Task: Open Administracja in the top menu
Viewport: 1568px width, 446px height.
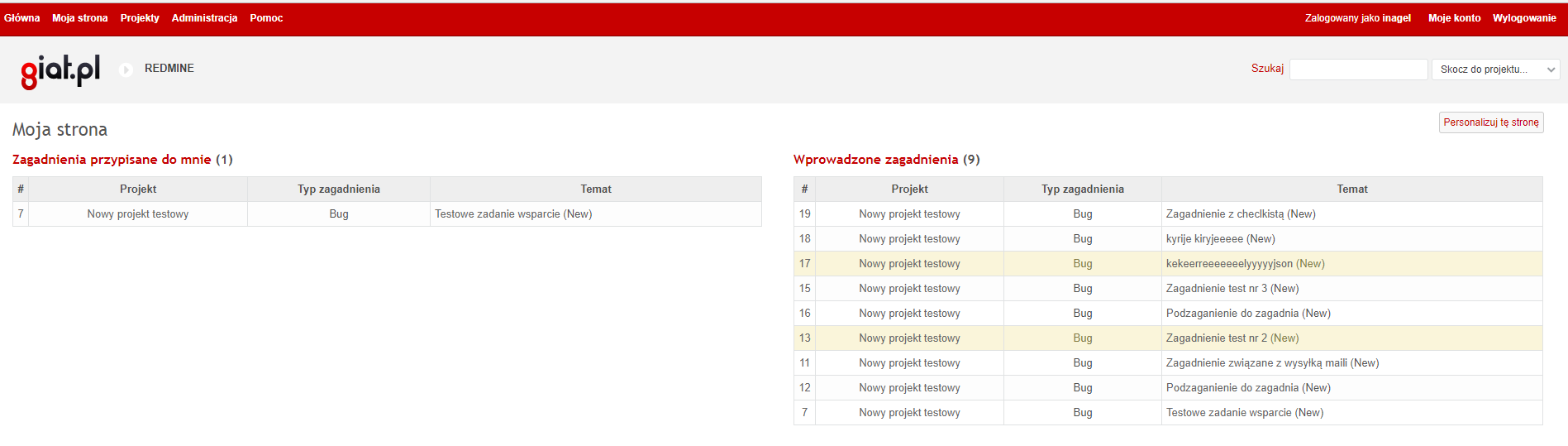Action: 204,18
